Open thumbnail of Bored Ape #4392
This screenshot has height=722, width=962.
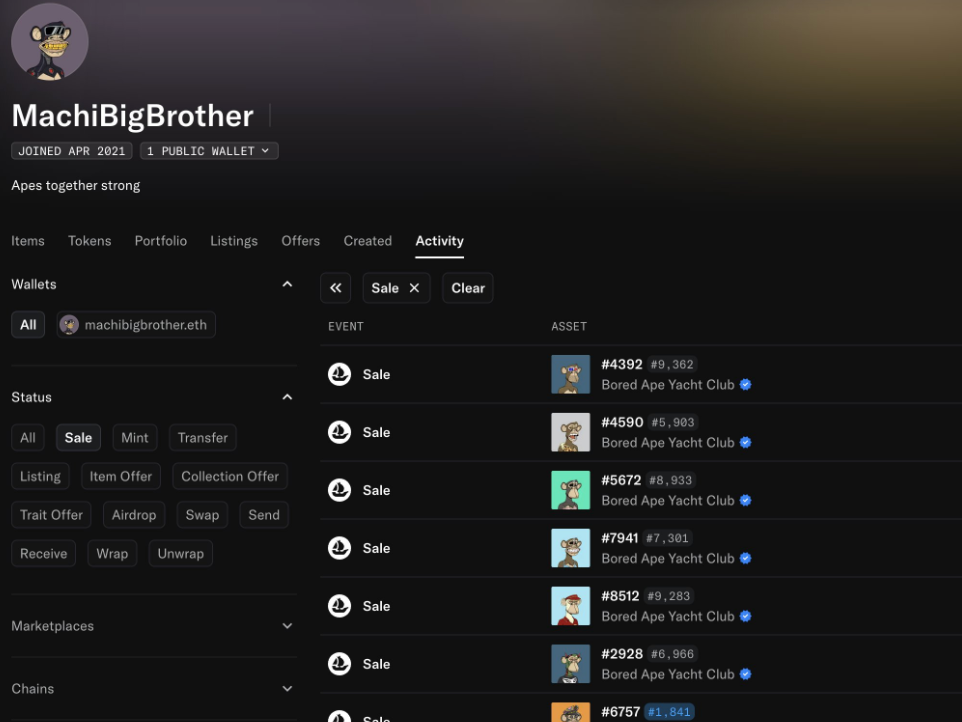571,374
